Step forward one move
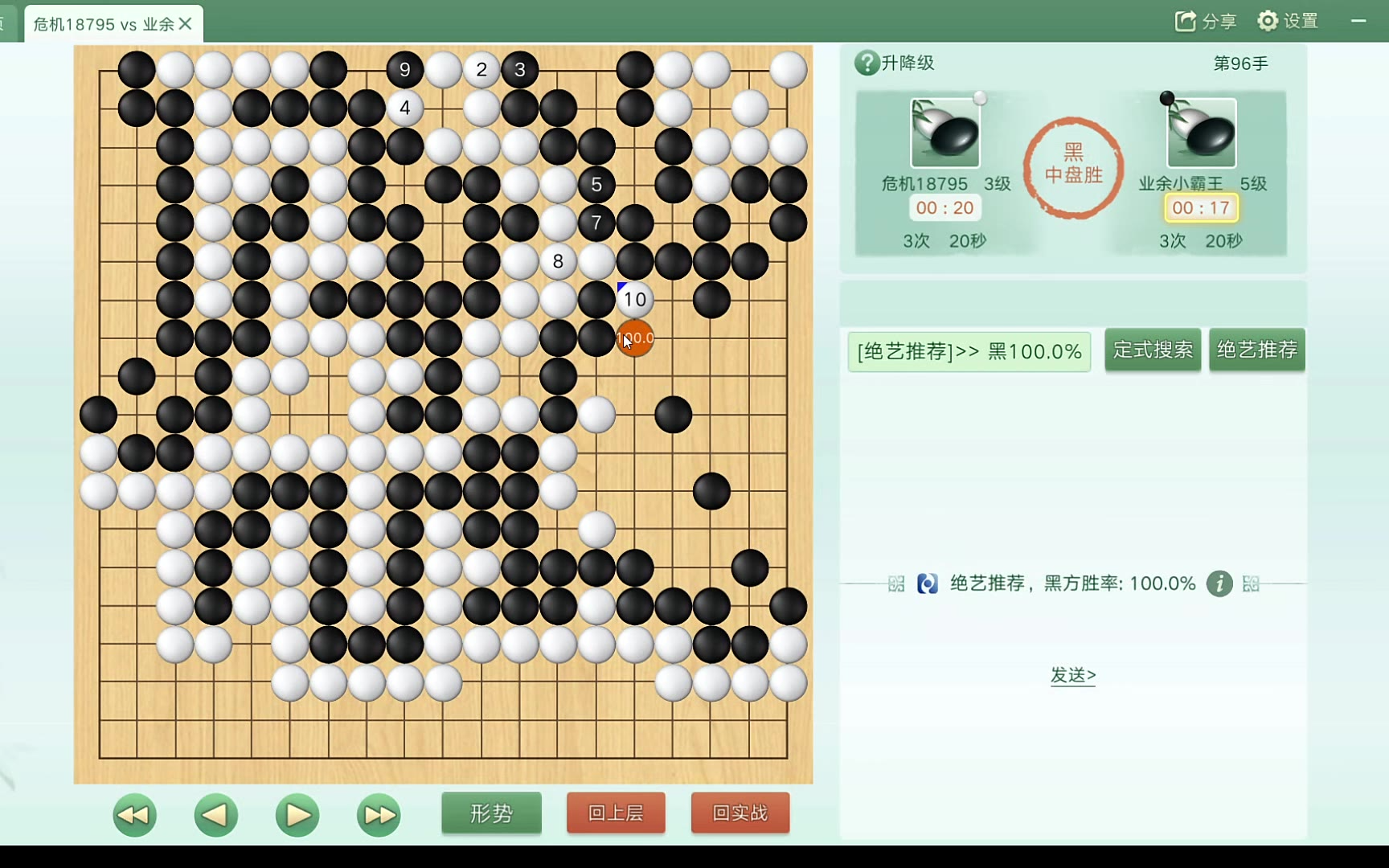Viewport: 1389px width, 868px height. pyautogui.click(x=297, y=815)
